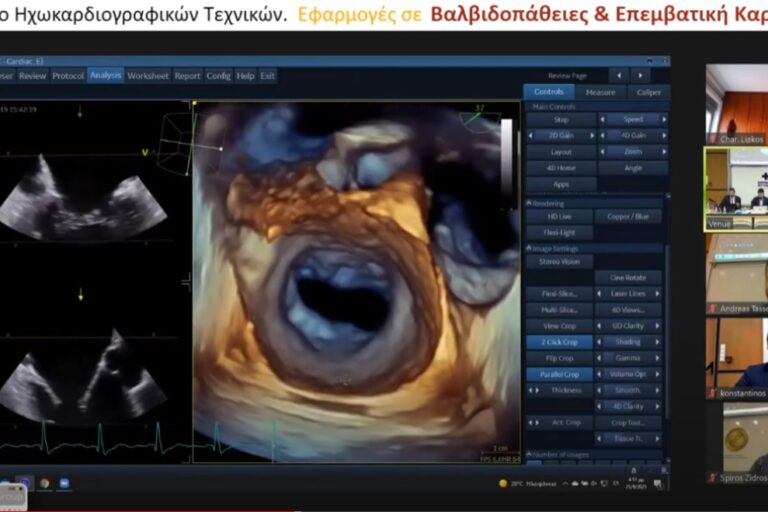Go to the next review page arrow
The width and height of the screenshot is (768, 512).
(x=641, y=75)
